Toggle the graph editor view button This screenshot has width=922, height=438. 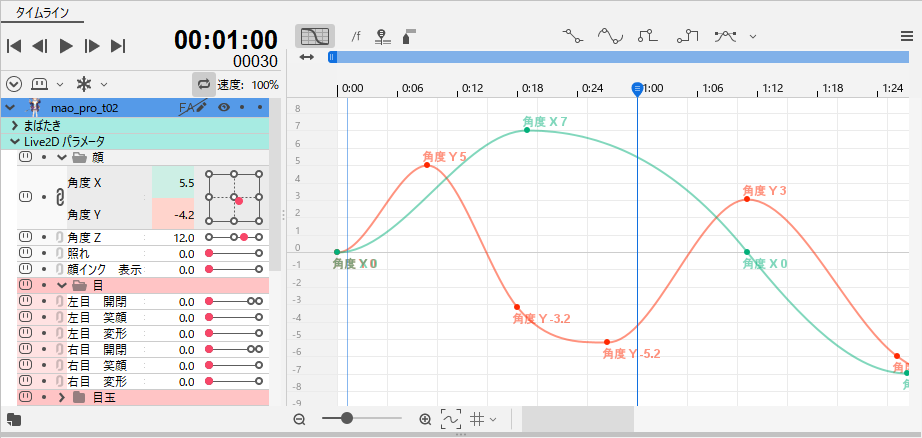click(314, 36)
